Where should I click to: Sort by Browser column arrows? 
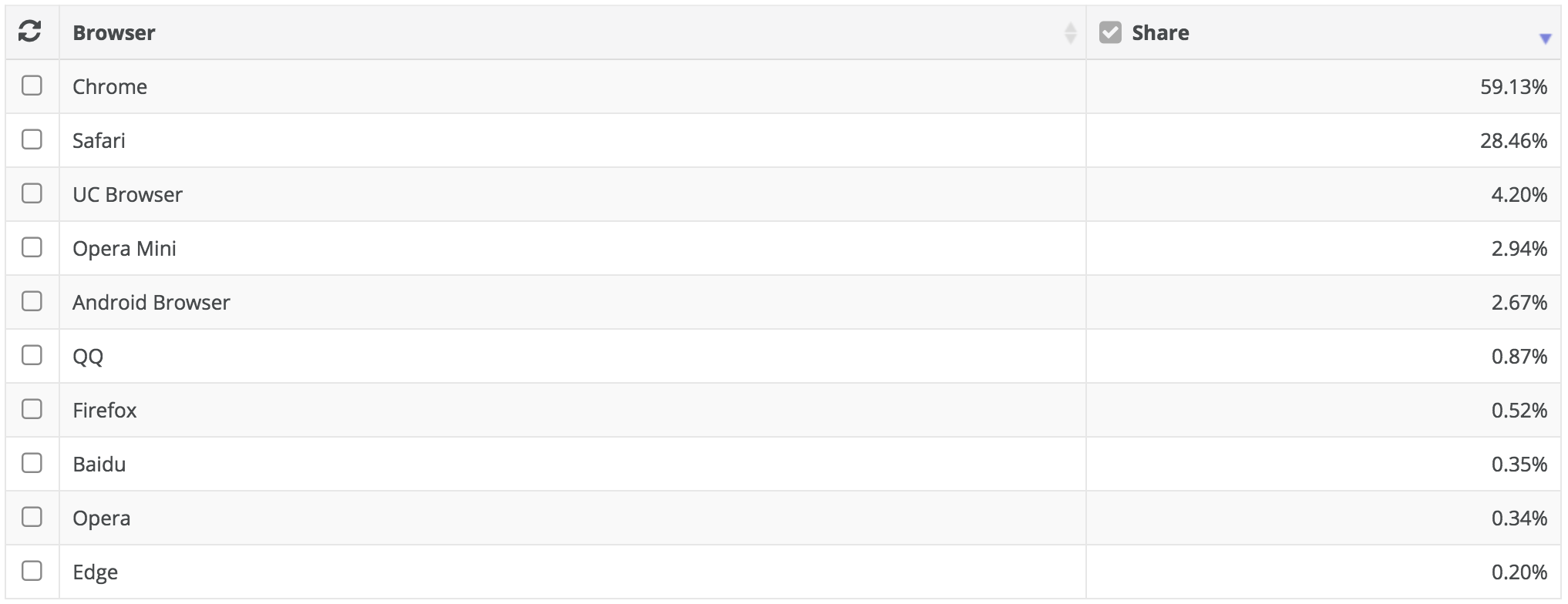click(1070, 33)
